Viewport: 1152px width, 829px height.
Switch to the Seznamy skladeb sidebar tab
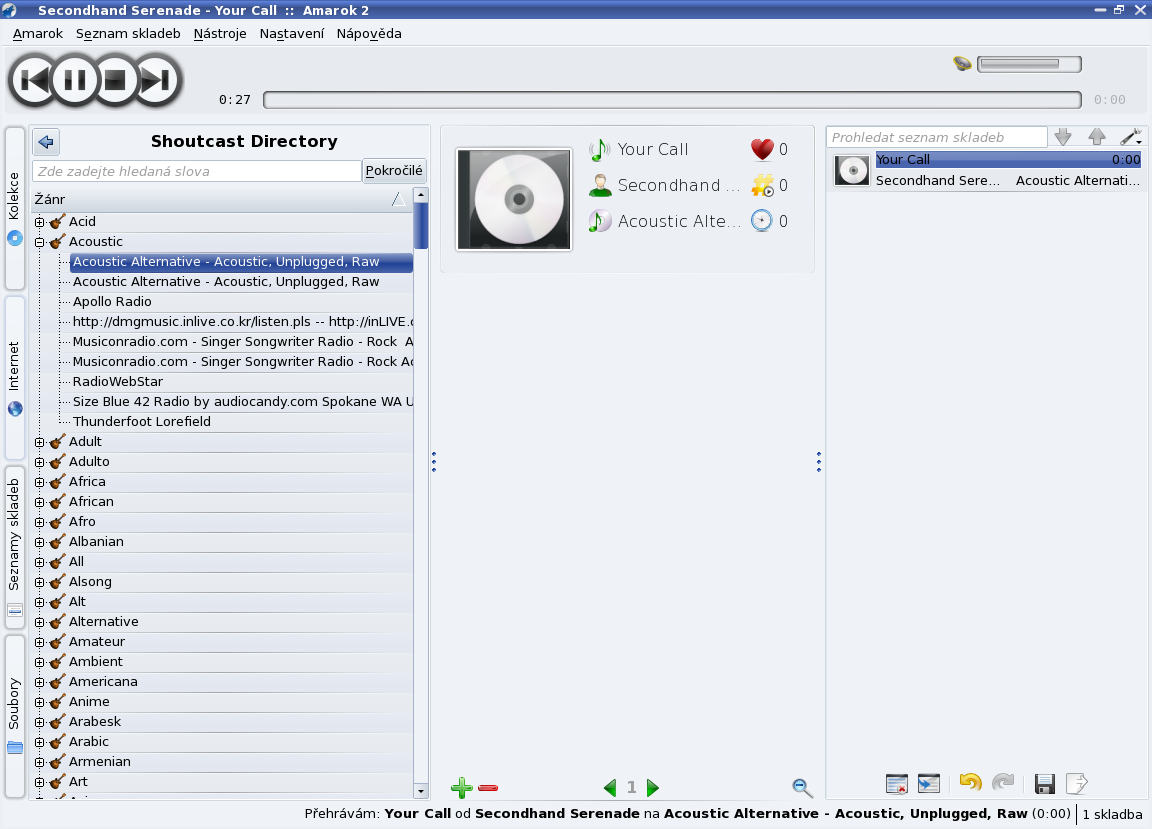click(x=15, y=548)
